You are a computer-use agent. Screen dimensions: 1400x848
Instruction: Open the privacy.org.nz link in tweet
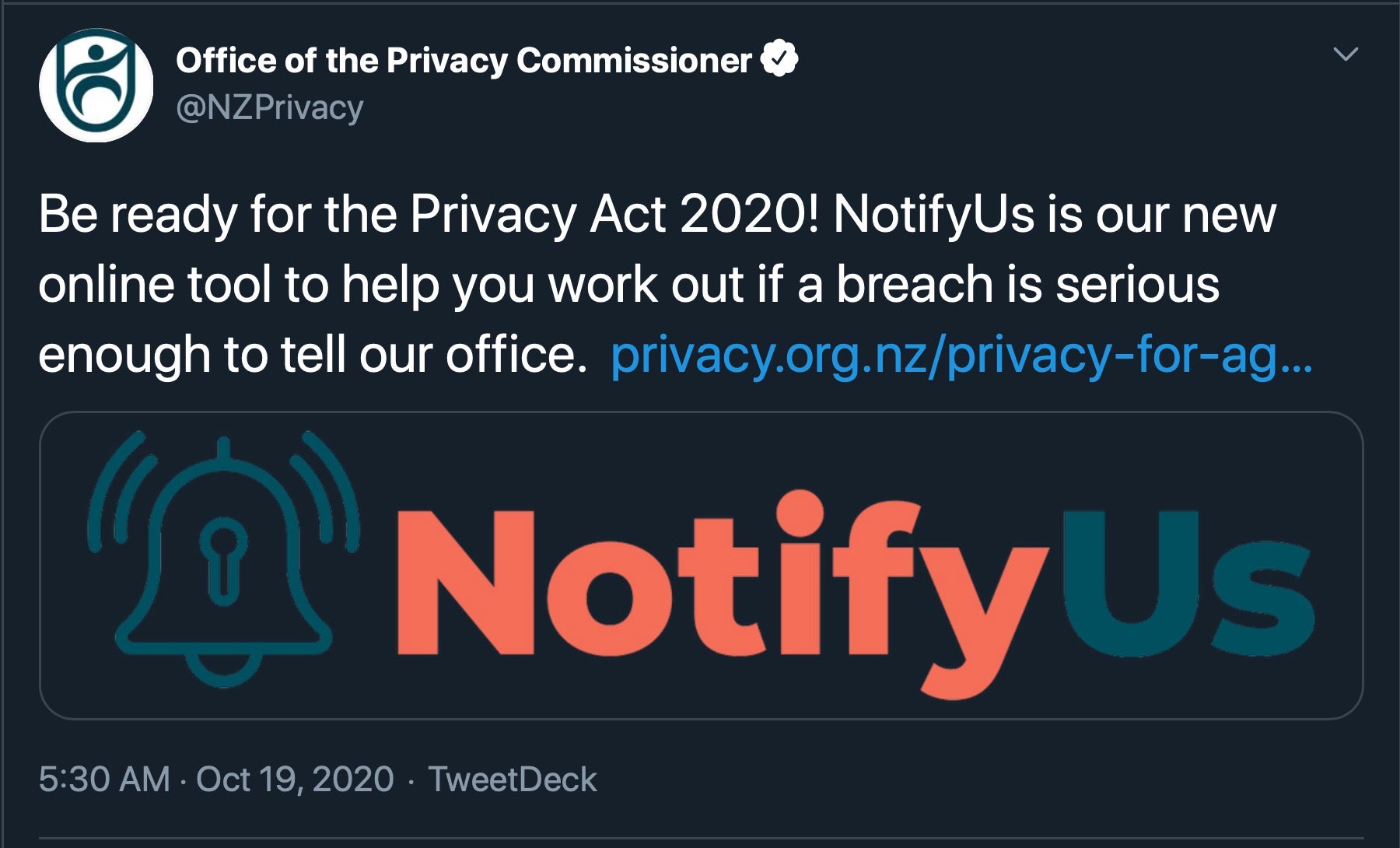point(961,355)
